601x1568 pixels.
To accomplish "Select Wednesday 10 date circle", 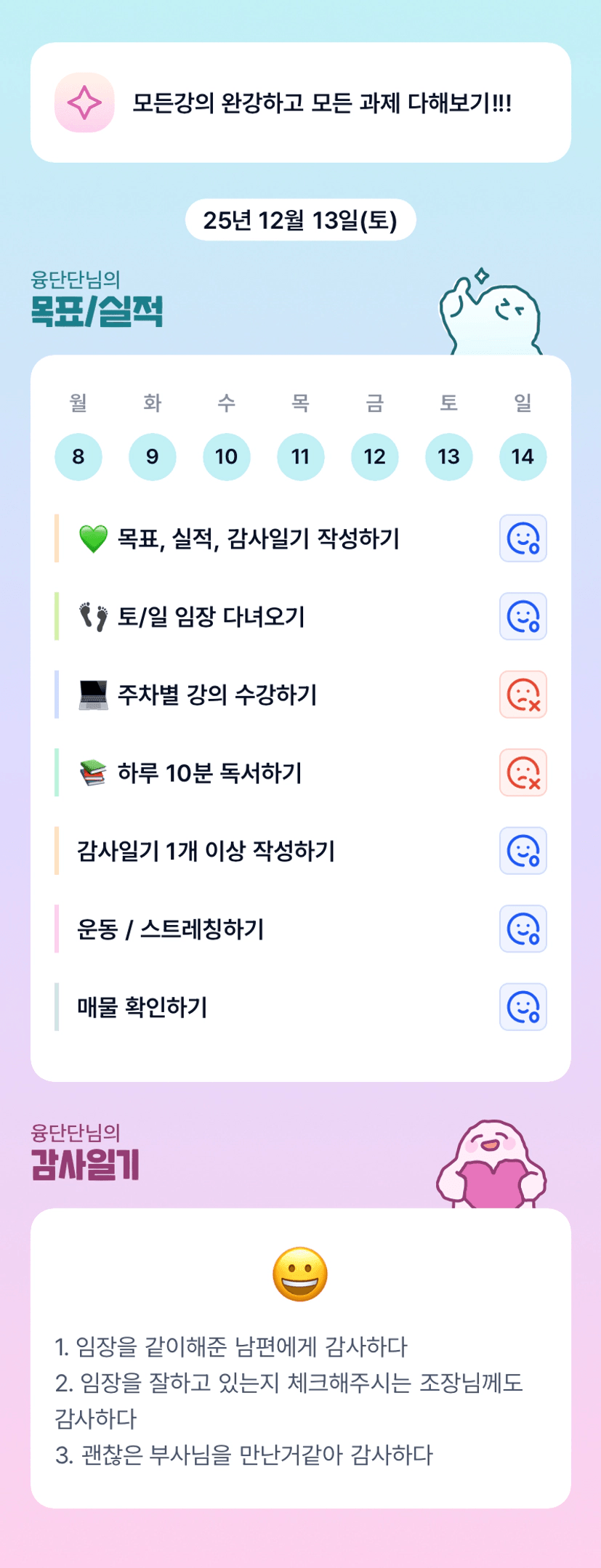I will click(x=226, y=456).
